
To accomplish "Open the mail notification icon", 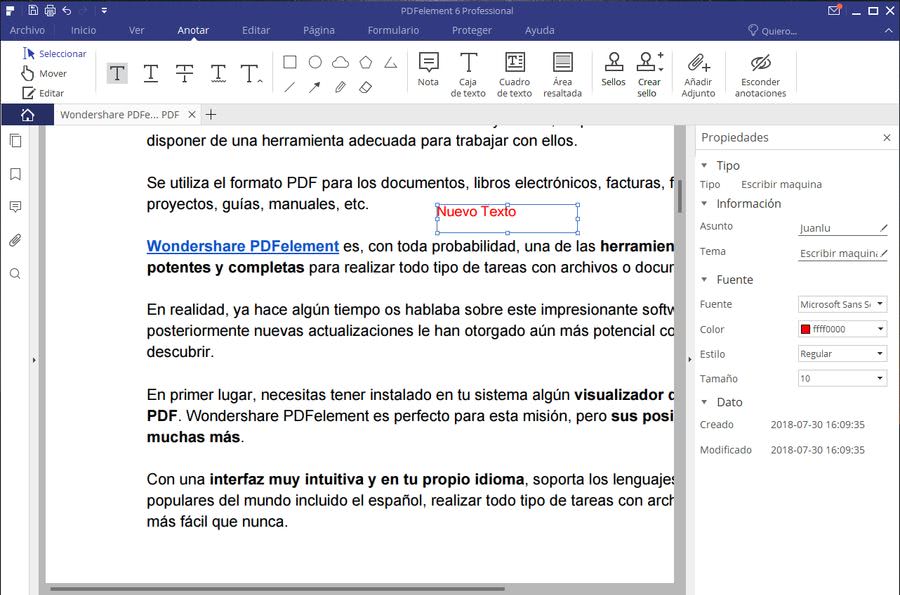I will tap(835, 10).
